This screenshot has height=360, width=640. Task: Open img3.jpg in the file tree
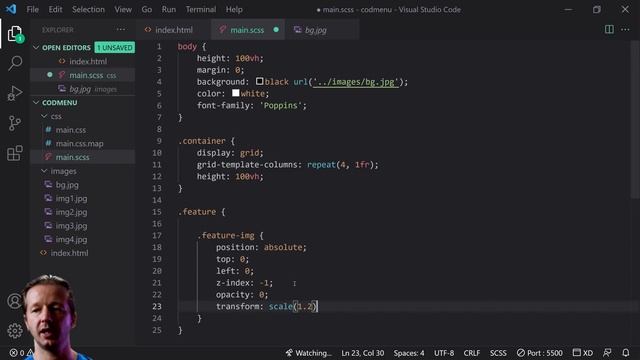tap(83, 226)
